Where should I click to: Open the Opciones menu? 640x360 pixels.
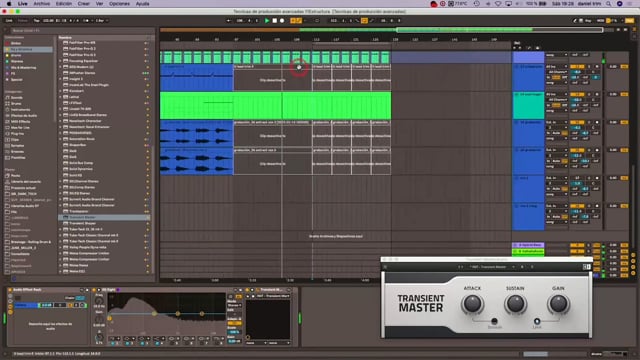[x=120, y=4]
